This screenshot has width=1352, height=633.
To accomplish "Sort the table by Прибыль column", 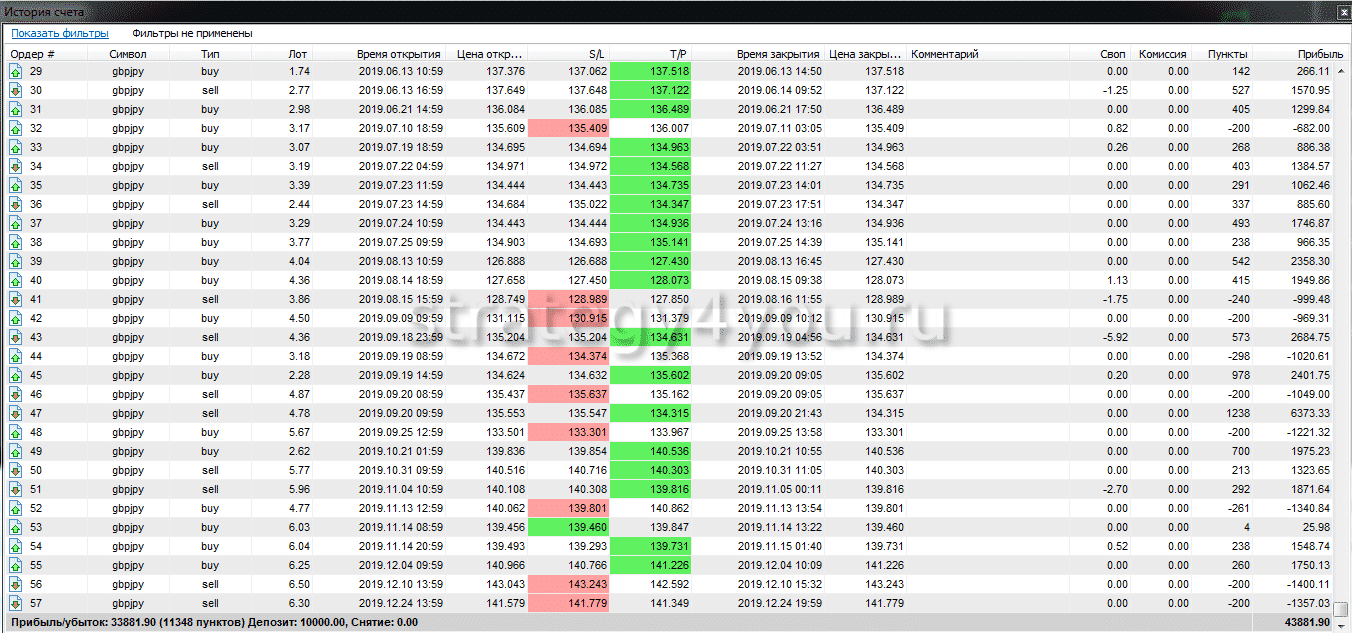I will (1306, 54).
